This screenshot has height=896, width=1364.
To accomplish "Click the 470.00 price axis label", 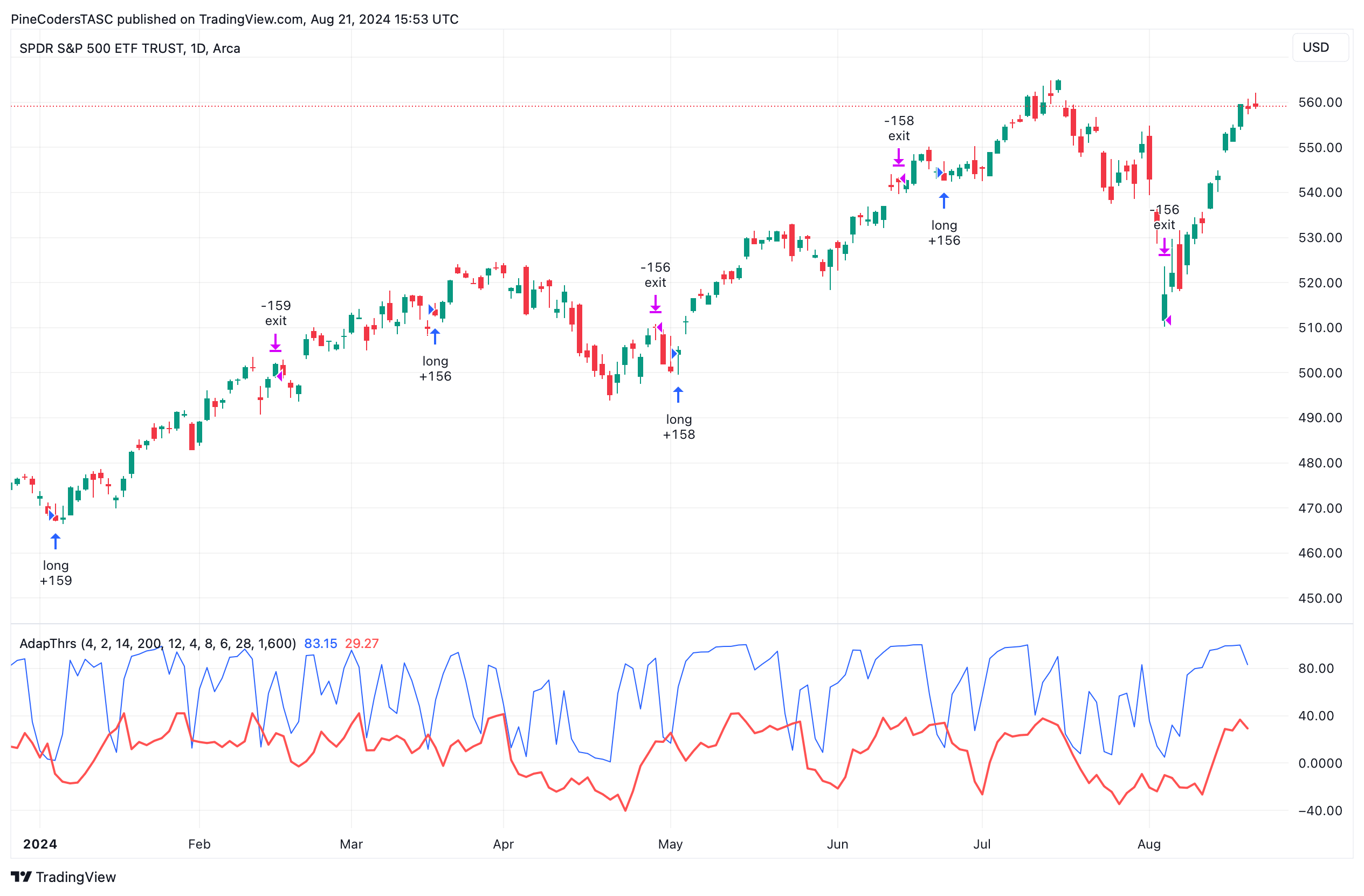I will [1320, 508].
